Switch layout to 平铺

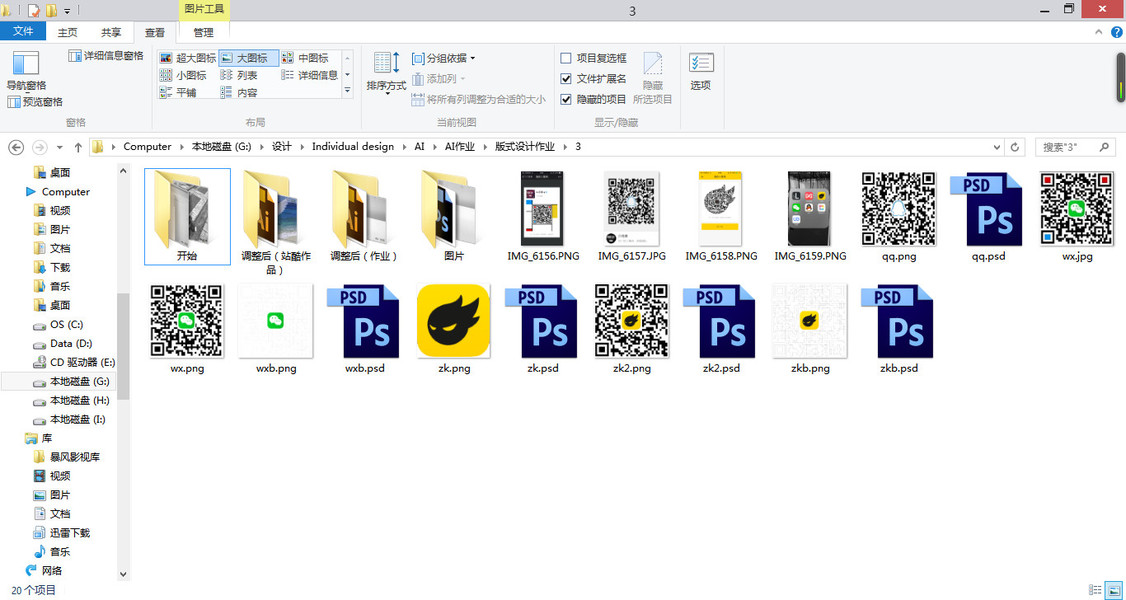[x=178, y=93]
